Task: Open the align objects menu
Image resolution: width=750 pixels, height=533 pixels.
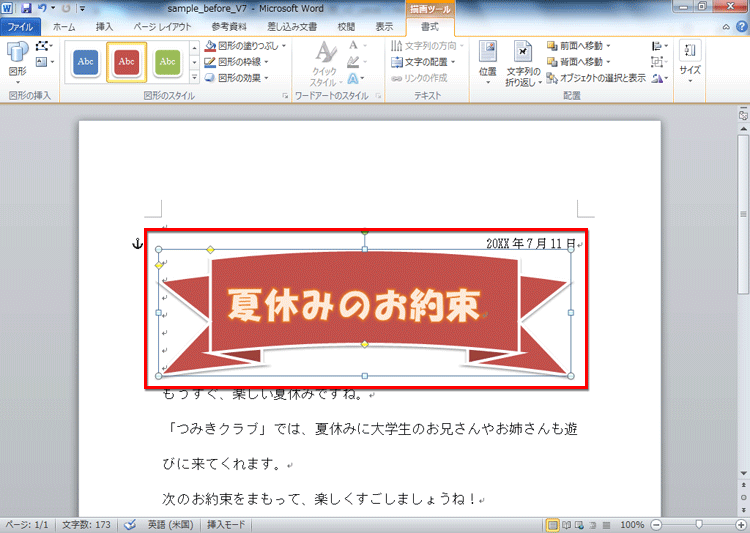Action: (x=659, y=46)
